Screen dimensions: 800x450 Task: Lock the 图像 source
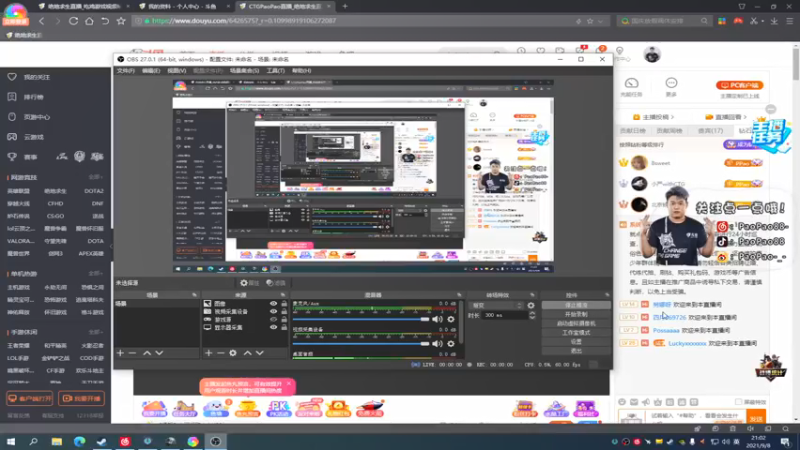pyautogui.click(x=284, y=304)
